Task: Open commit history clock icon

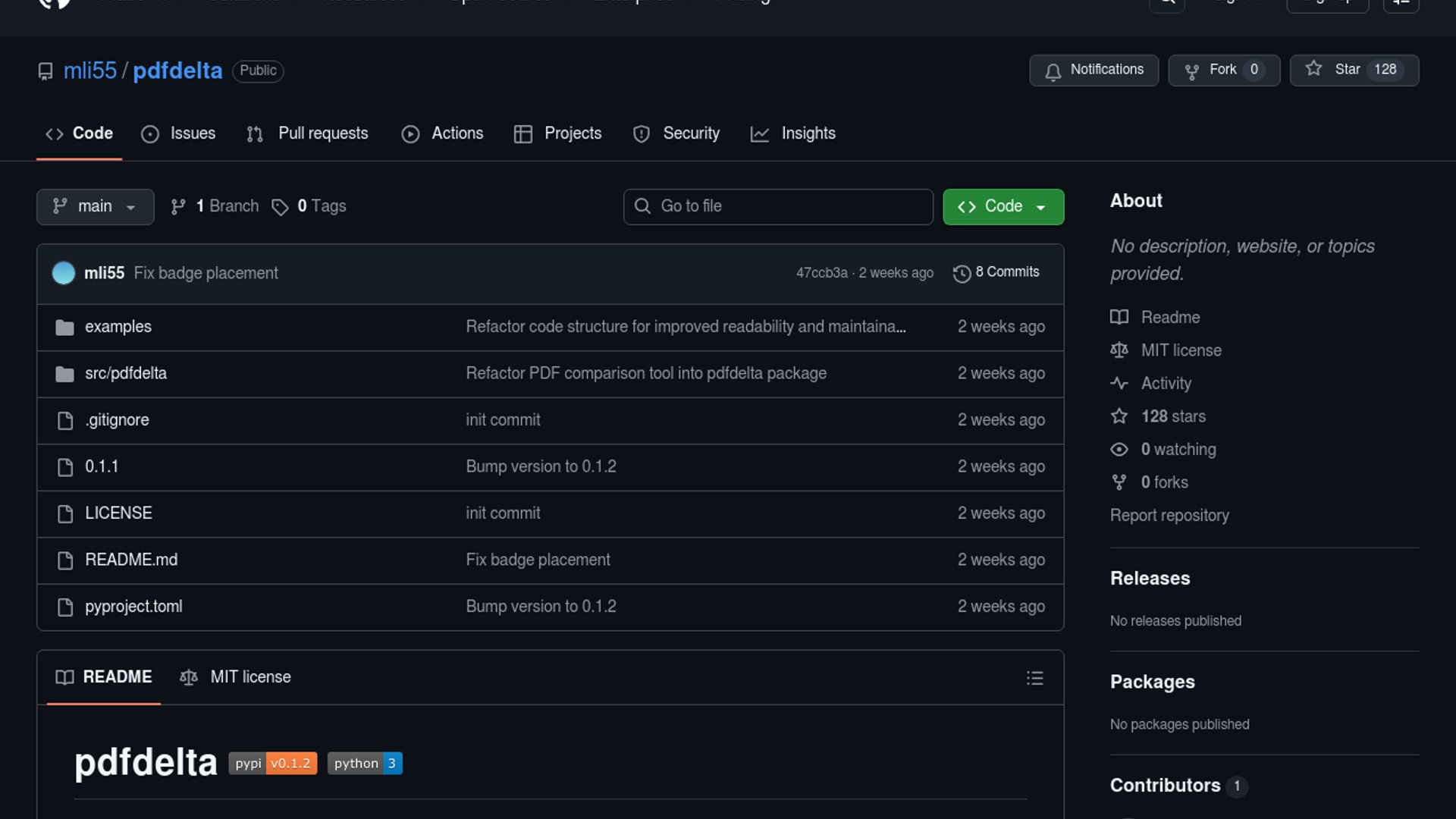Action: click(x=962, y=273)
